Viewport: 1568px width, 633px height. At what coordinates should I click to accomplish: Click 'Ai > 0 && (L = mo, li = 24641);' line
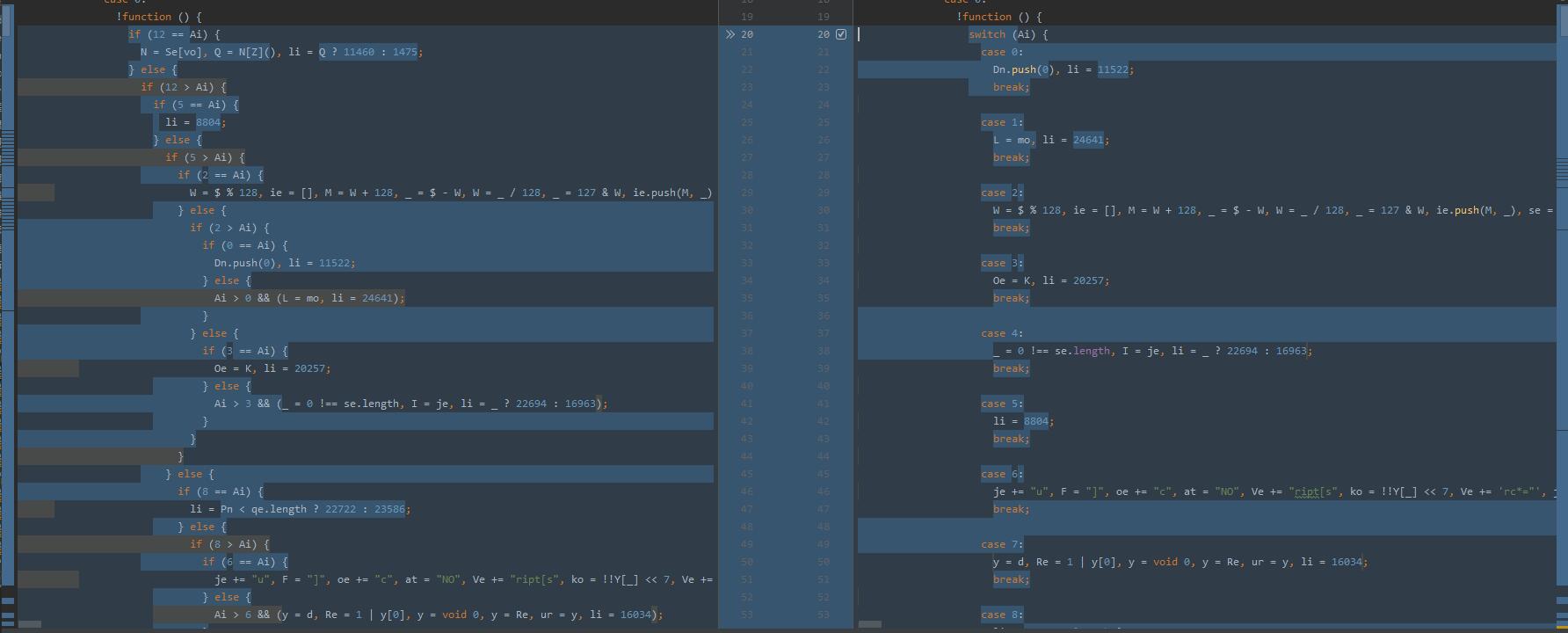pyautogui.click(x=310, y=298)
